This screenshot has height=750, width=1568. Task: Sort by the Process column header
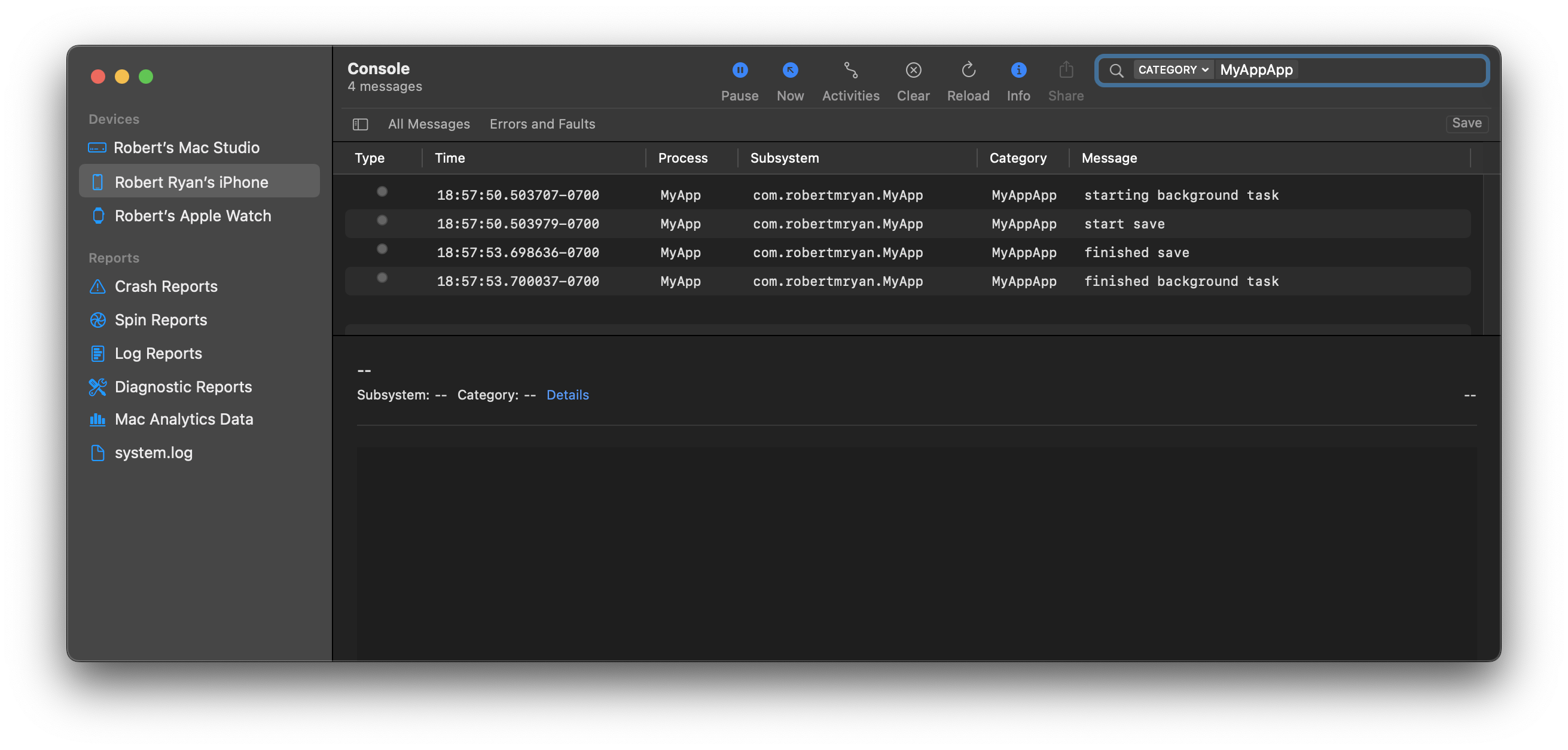[x=683, y=158]
